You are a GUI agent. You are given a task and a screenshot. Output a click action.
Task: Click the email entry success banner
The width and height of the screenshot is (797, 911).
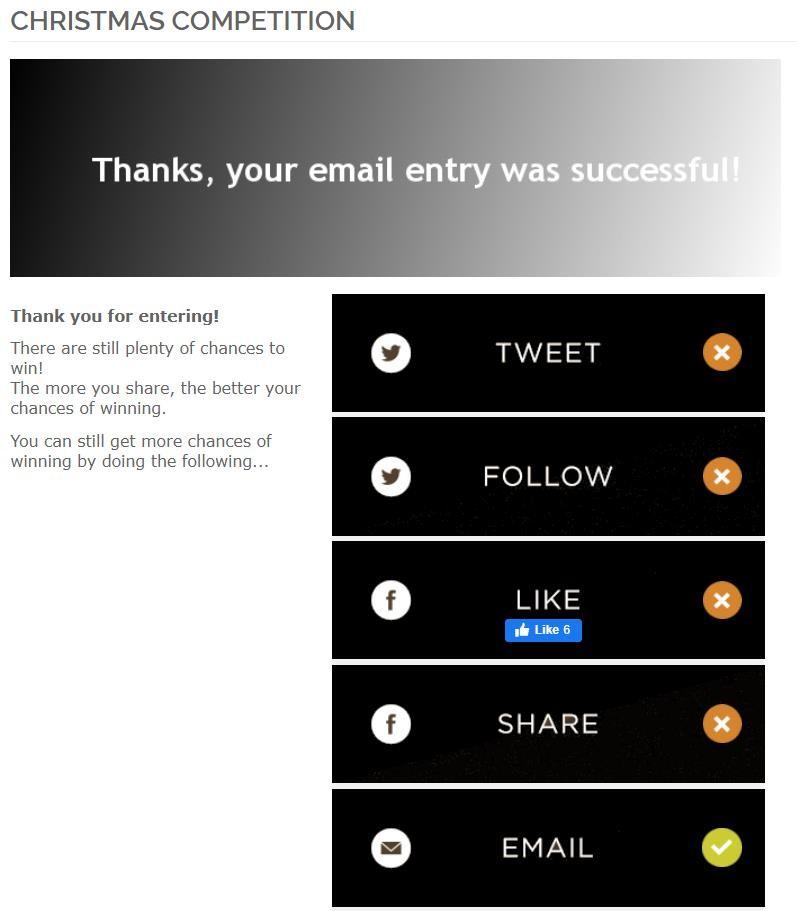(396, 168)
